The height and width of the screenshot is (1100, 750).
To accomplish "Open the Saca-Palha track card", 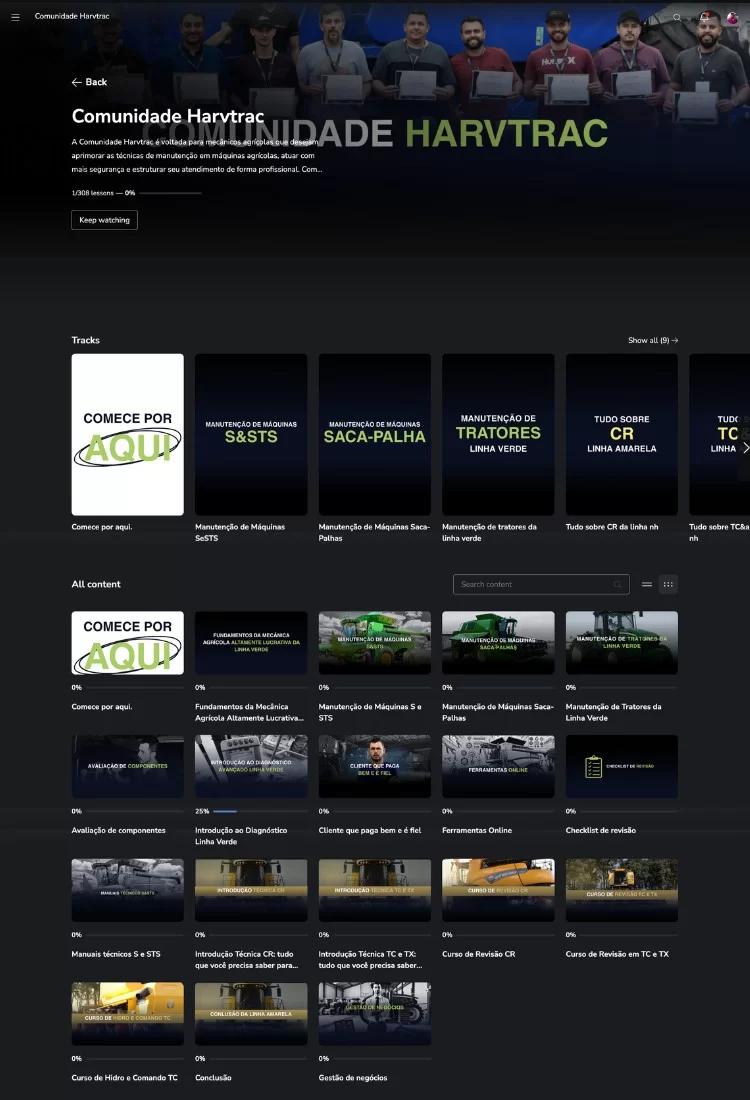I will point(375,434).
